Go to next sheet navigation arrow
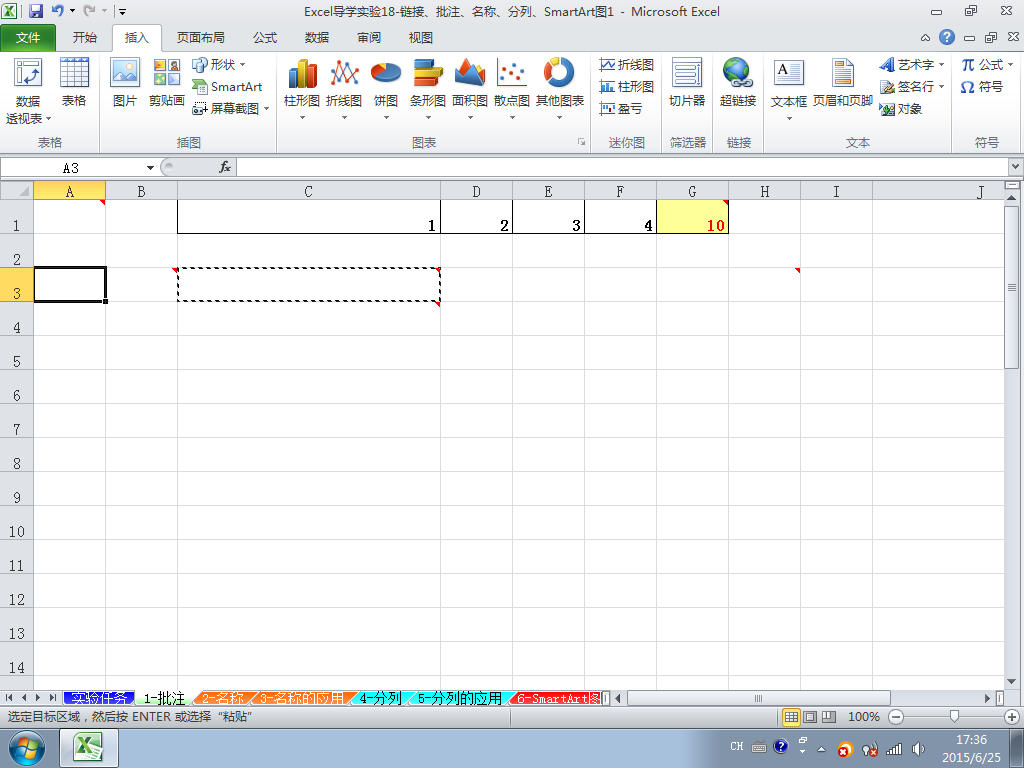Image resolution: width=1024 pixels, height=768 pixels. [x=38, y=698]
